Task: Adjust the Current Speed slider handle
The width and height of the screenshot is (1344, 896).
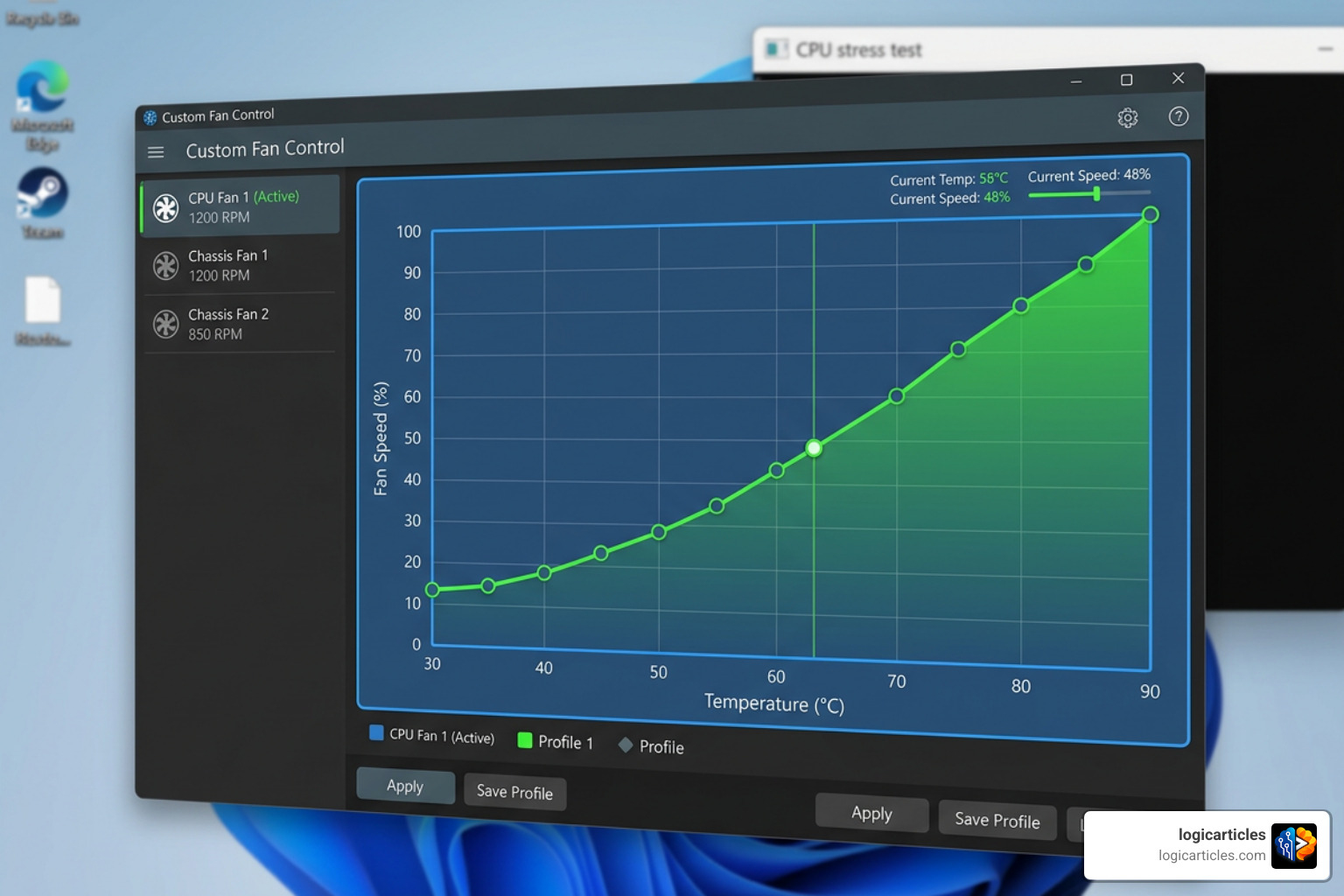Action: click(x=1096, y=193)
